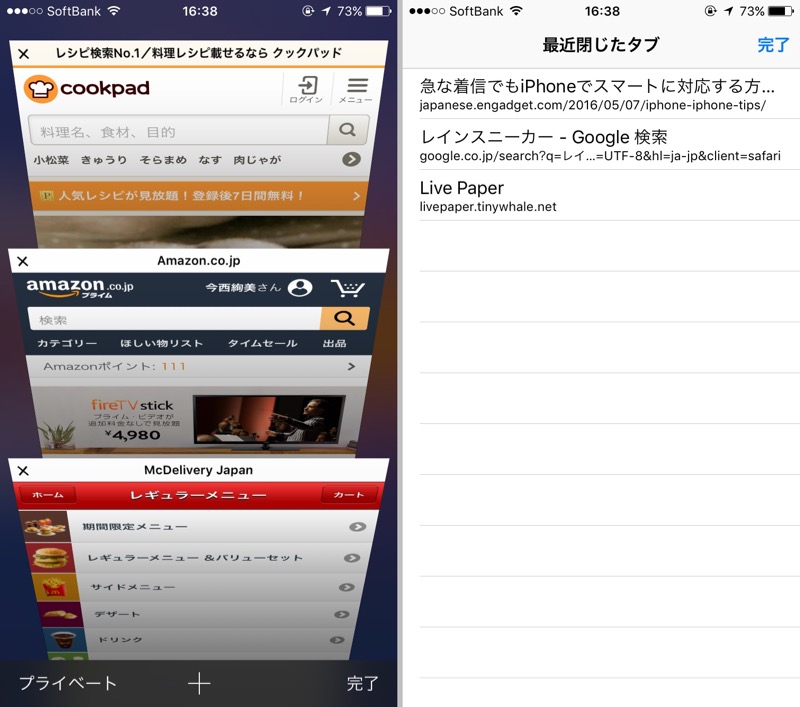Open the 期間限定メニュー row
This screenshot has width=800, height=707.
coord(199,526)
